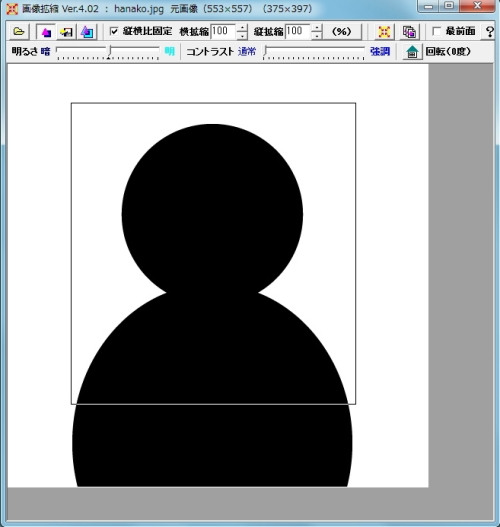Click inside the 横拡縮 percentage field

(223, 32)
